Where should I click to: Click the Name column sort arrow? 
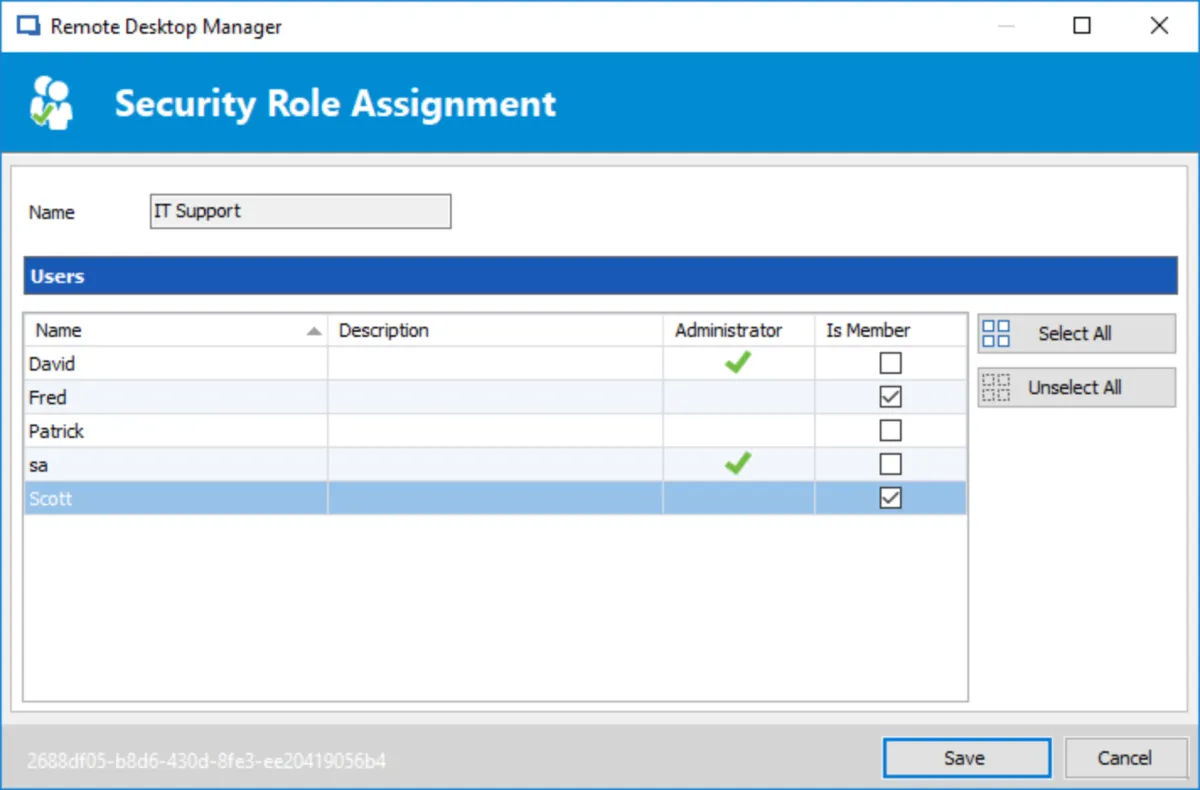coord(314,331)
